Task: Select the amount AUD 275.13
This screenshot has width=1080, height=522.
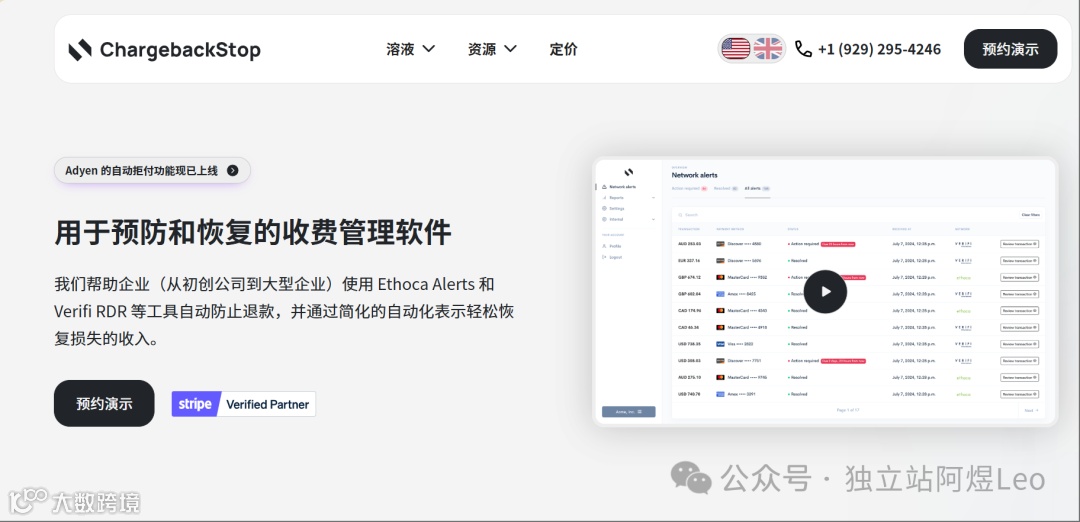Action: point(689,377)
